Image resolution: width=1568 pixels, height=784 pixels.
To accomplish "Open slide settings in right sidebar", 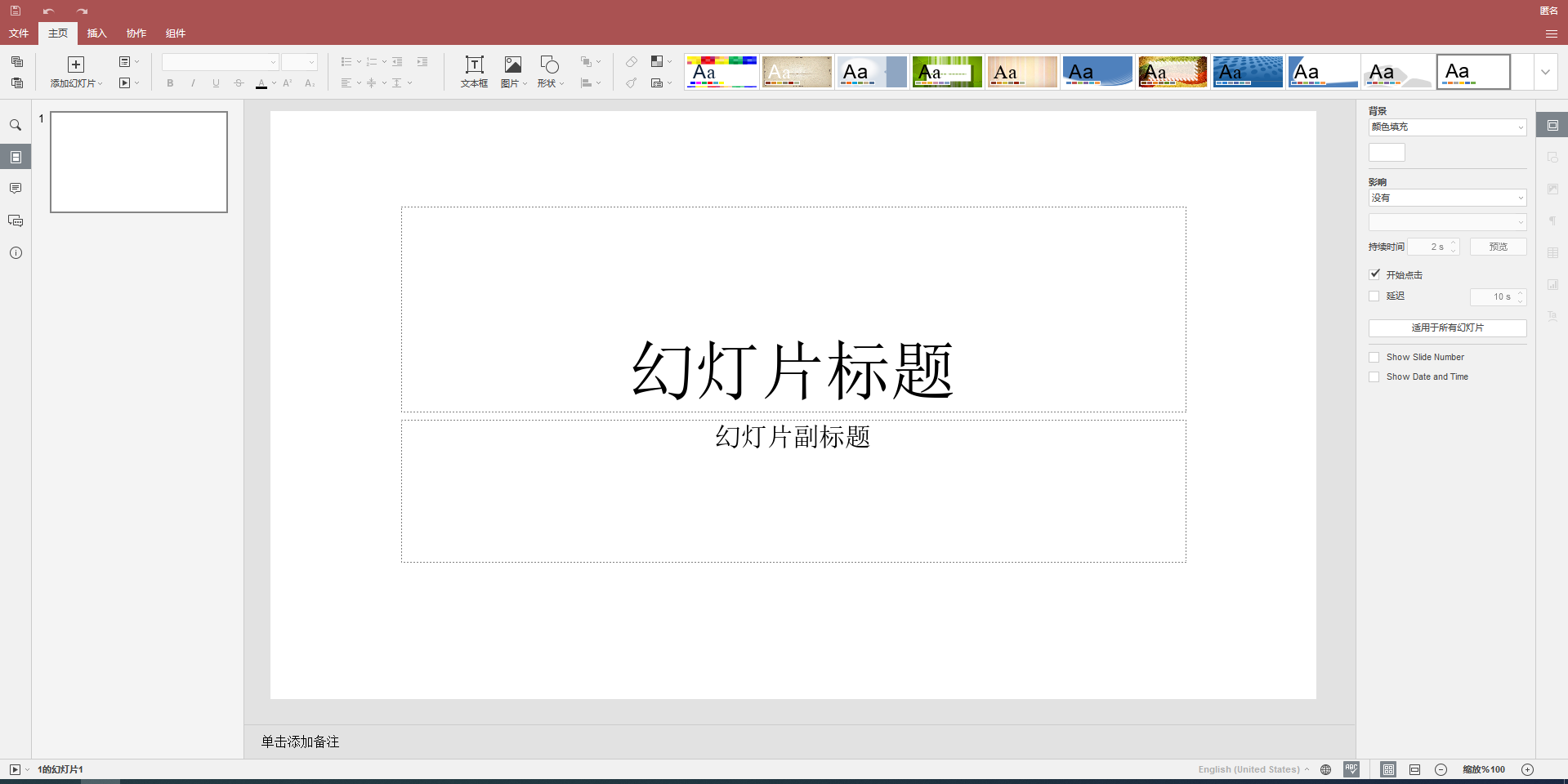I will coord(1552,125).
